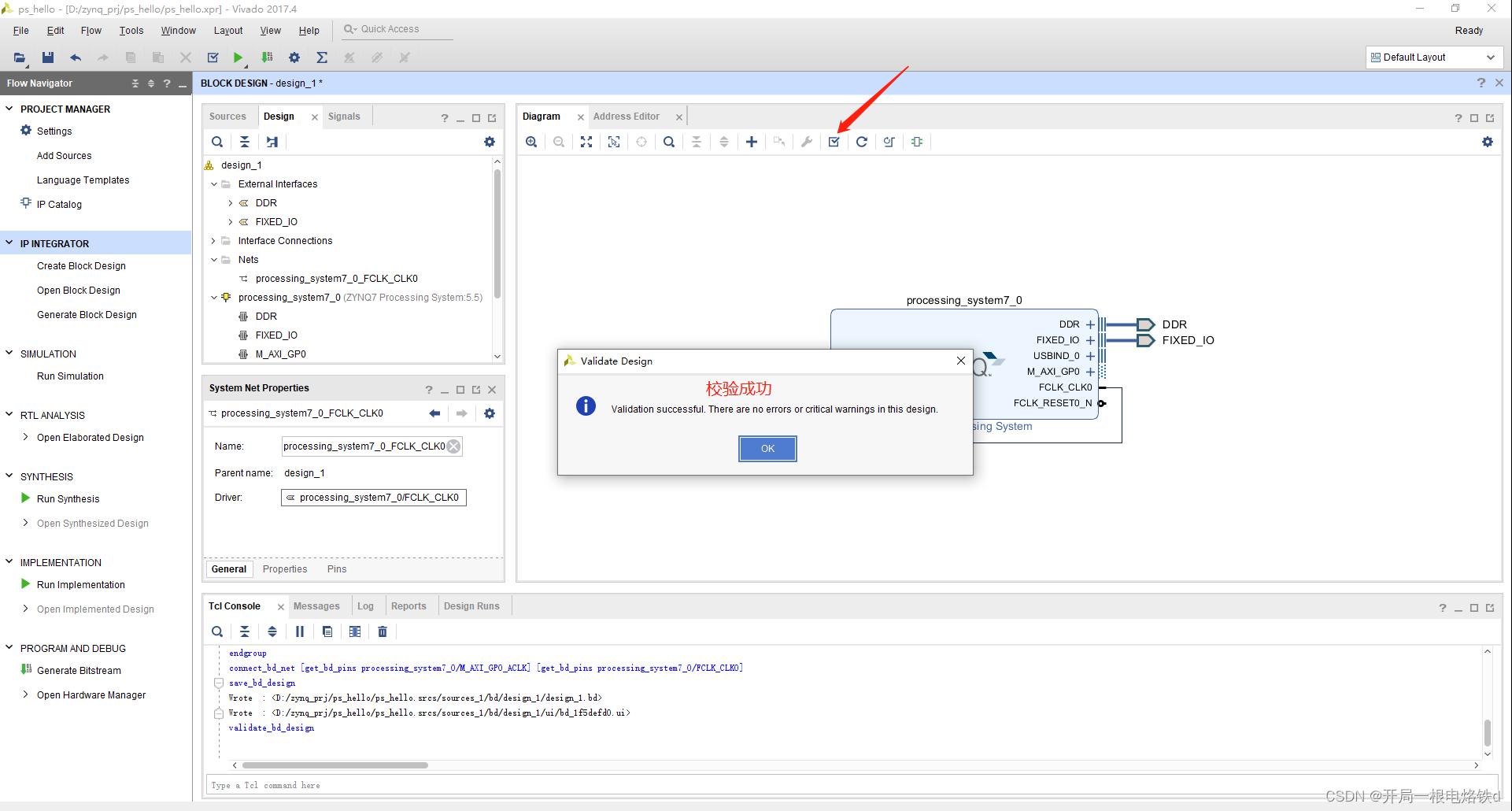The image size is (1512, 811).
Task: Click the Quick Access search field
Action: click(397, 29)
